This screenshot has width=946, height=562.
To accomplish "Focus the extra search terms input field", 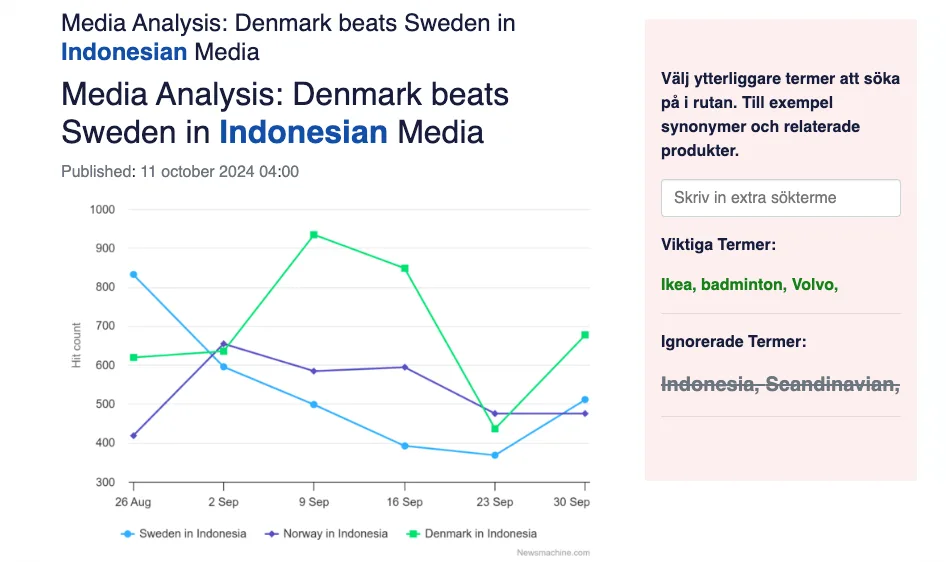I will [780, 198].
